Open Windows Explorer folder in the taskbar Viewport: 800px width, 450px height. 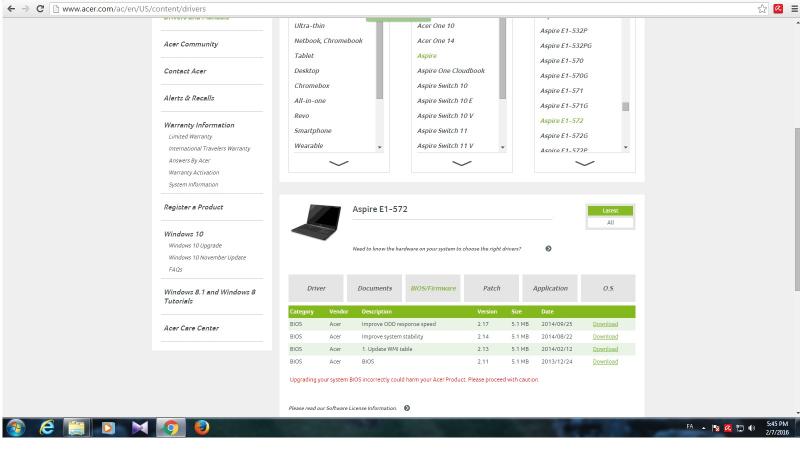77,428
